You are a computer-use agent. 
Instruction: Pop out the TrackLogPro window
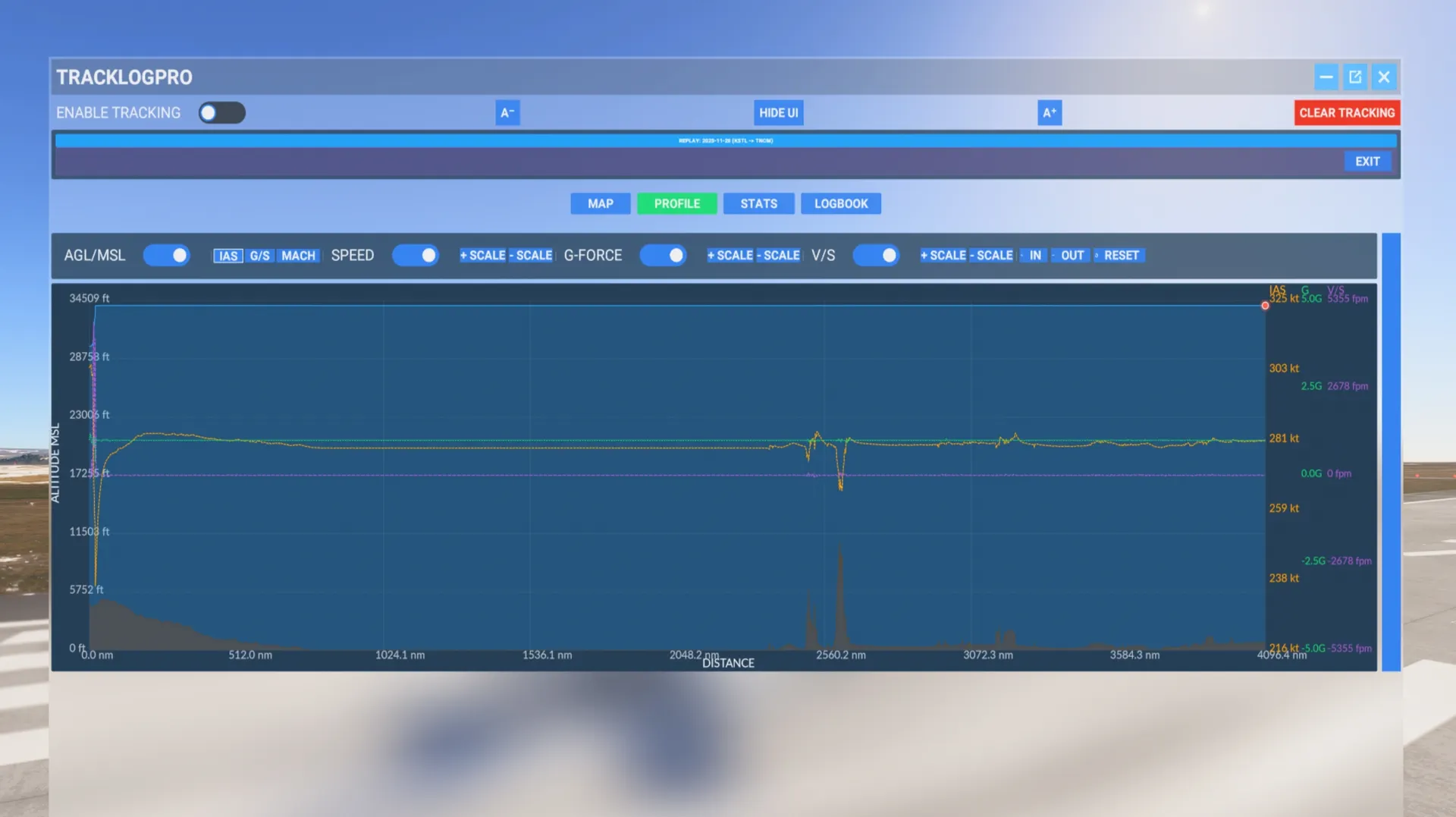pyautogui.click(x=1354, y=77)
